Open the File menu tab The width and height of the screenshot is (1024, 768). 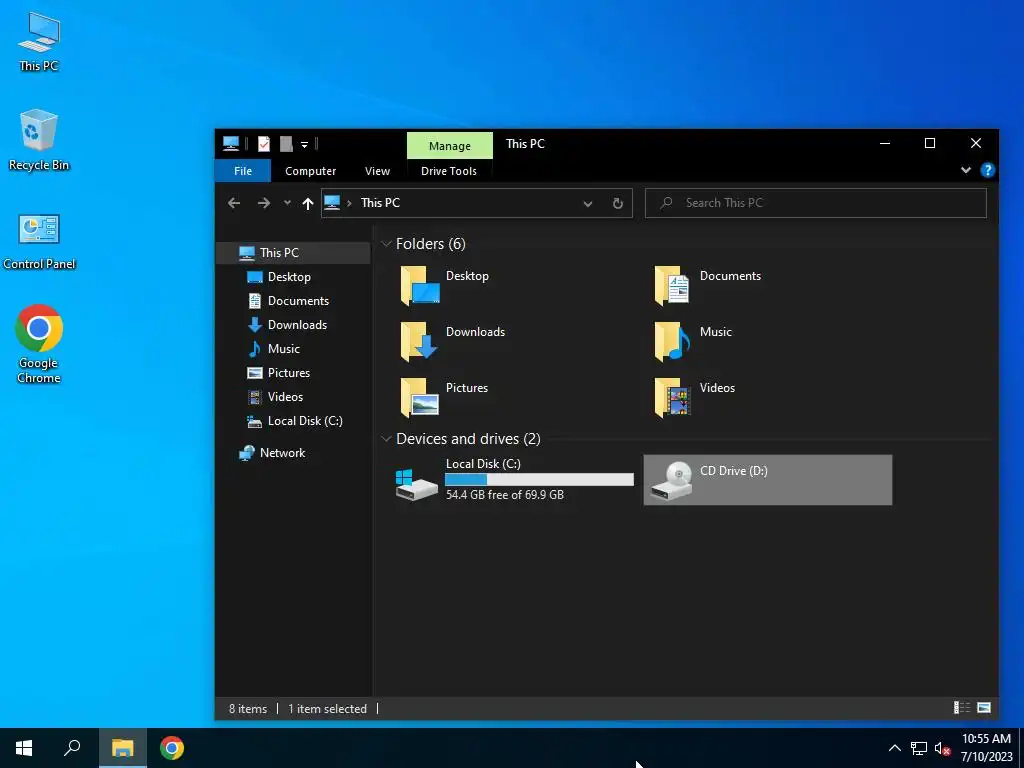tap(243, 171)
